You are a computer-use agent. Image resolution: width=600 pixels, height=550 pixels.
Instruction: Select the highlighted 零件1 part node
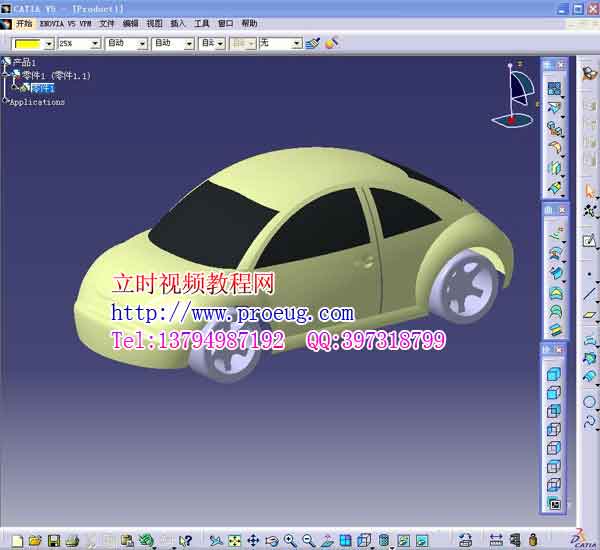42,88
